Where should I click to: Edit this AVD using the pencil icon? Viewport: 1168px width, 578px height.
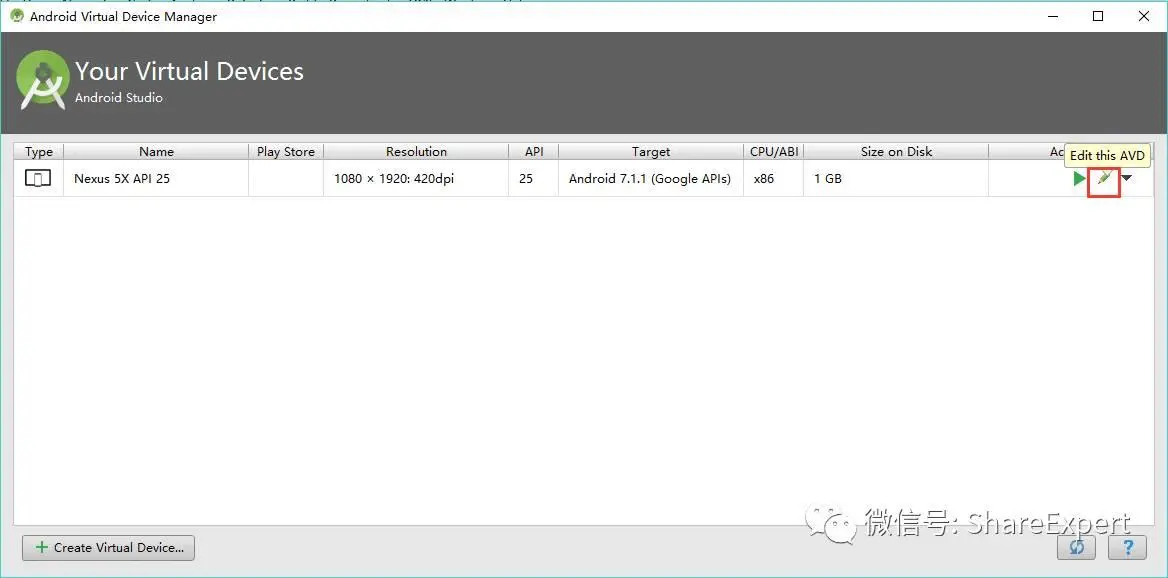1105,179
